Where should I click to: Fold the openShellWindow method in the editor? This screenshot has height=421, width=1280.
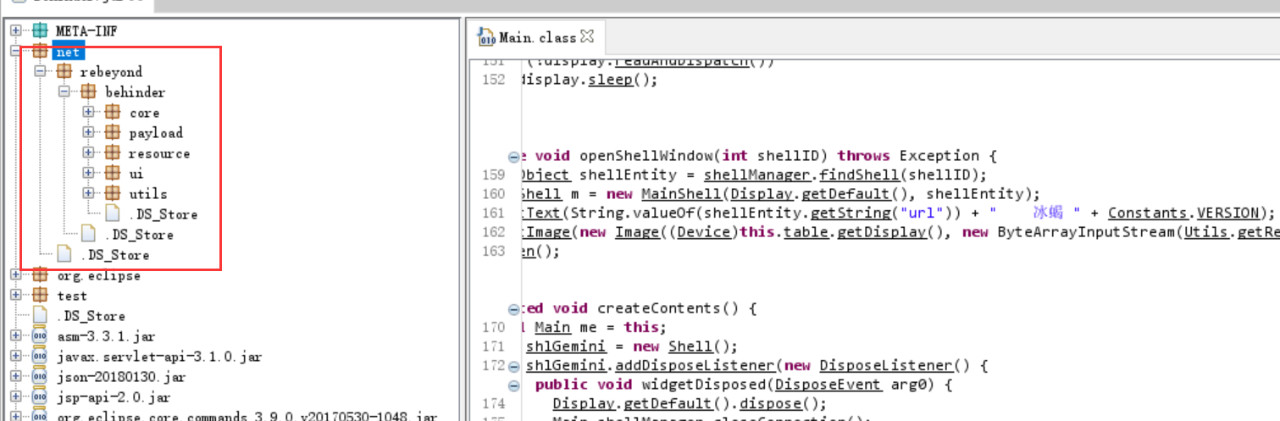click(x=514, y=156)
